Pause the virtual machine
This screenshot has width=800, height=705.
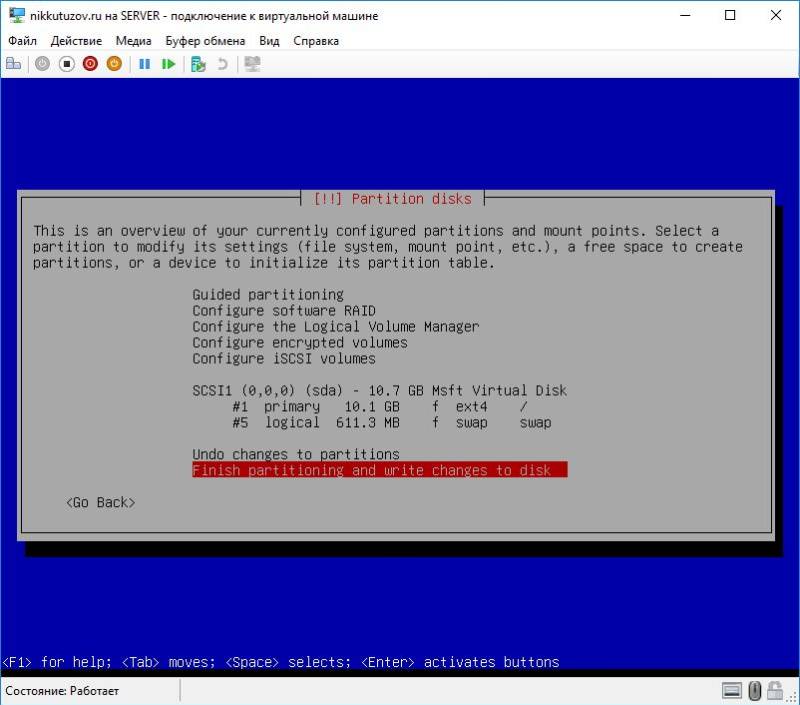tap(144, 64)
